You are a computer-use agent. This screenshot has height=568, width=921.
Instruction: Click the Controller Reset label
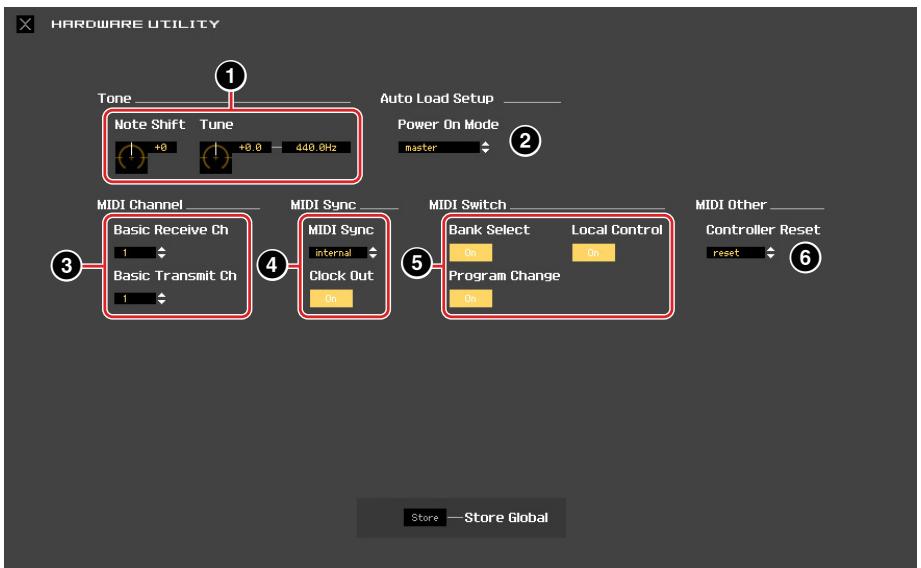pos(763,230)
